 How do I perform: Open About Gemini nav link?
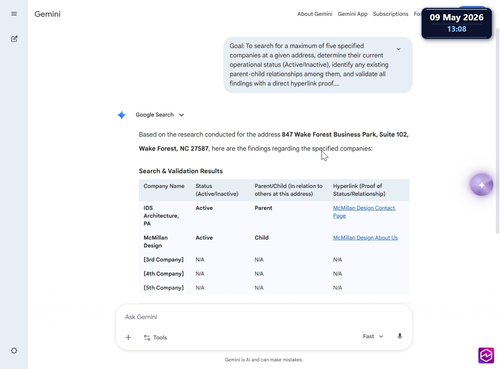315,14
